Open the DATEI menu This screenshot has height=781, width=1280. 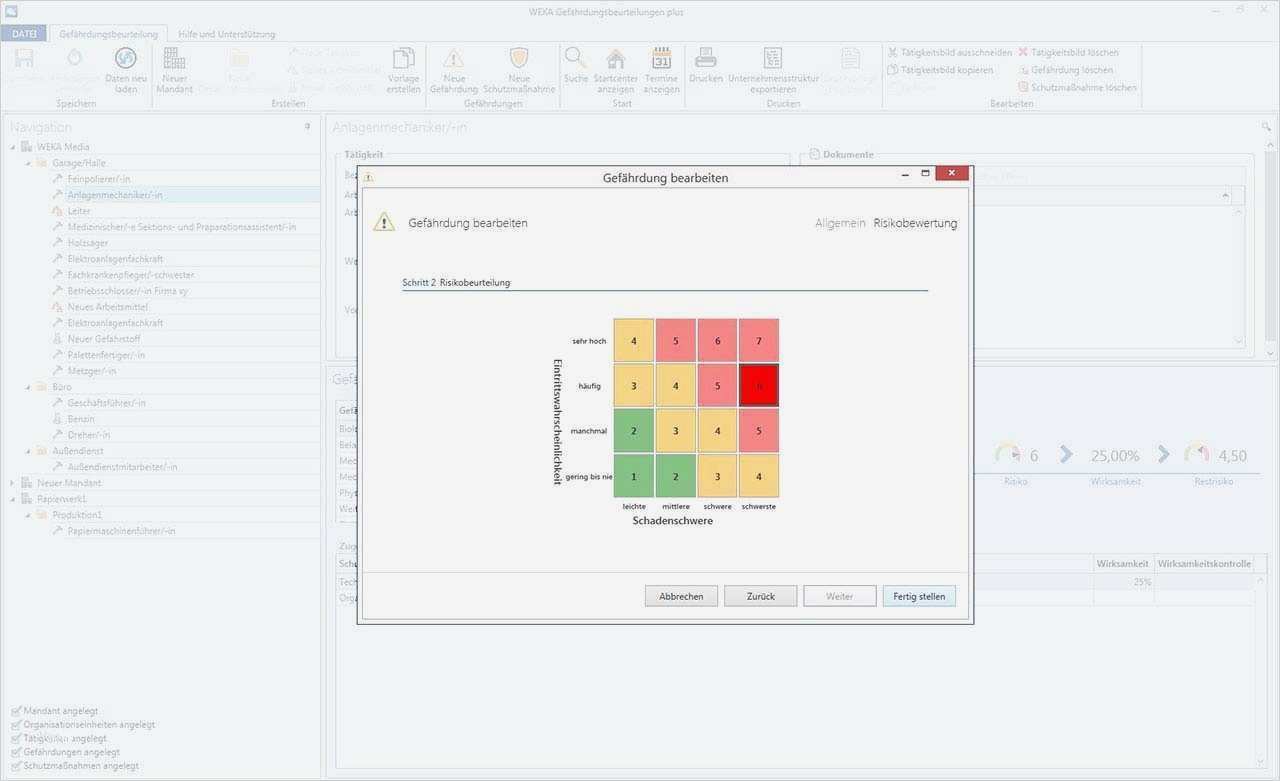pyautogui.click(x=24, y=34)
